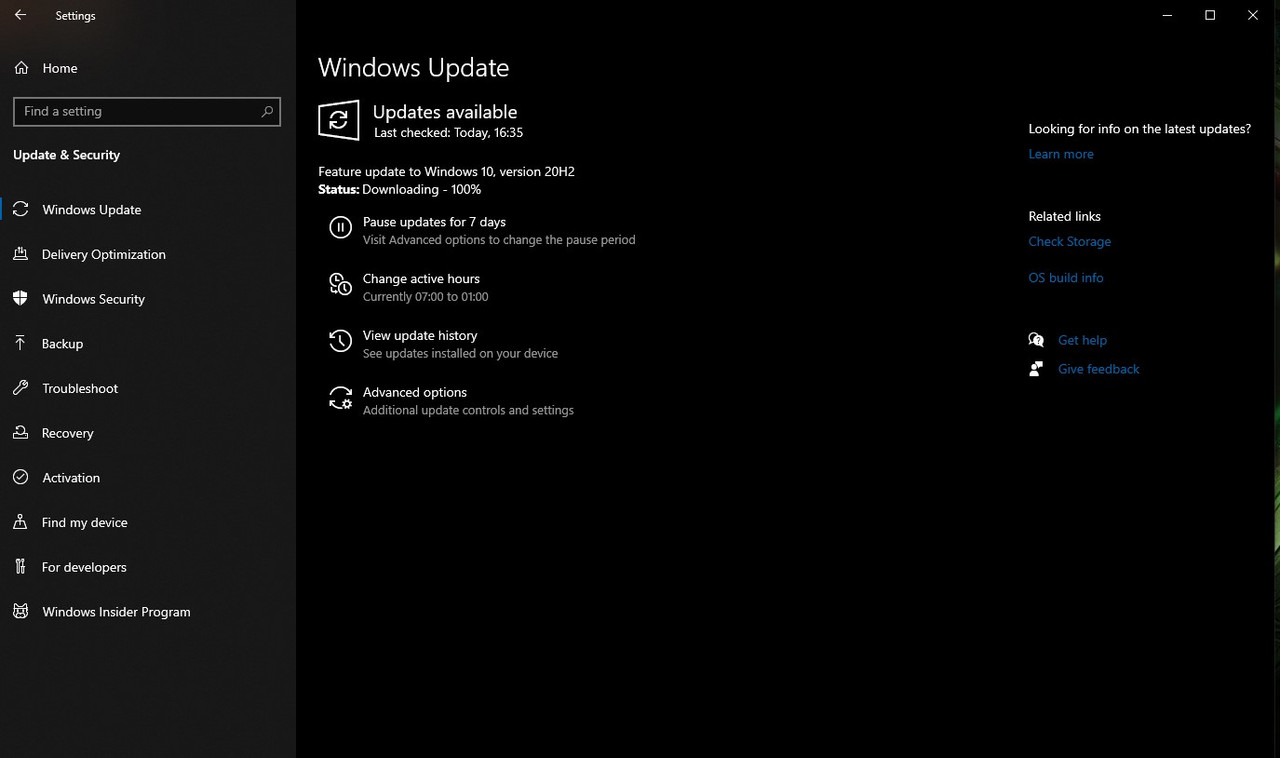Click the pause updates icon

coord(341,228)
